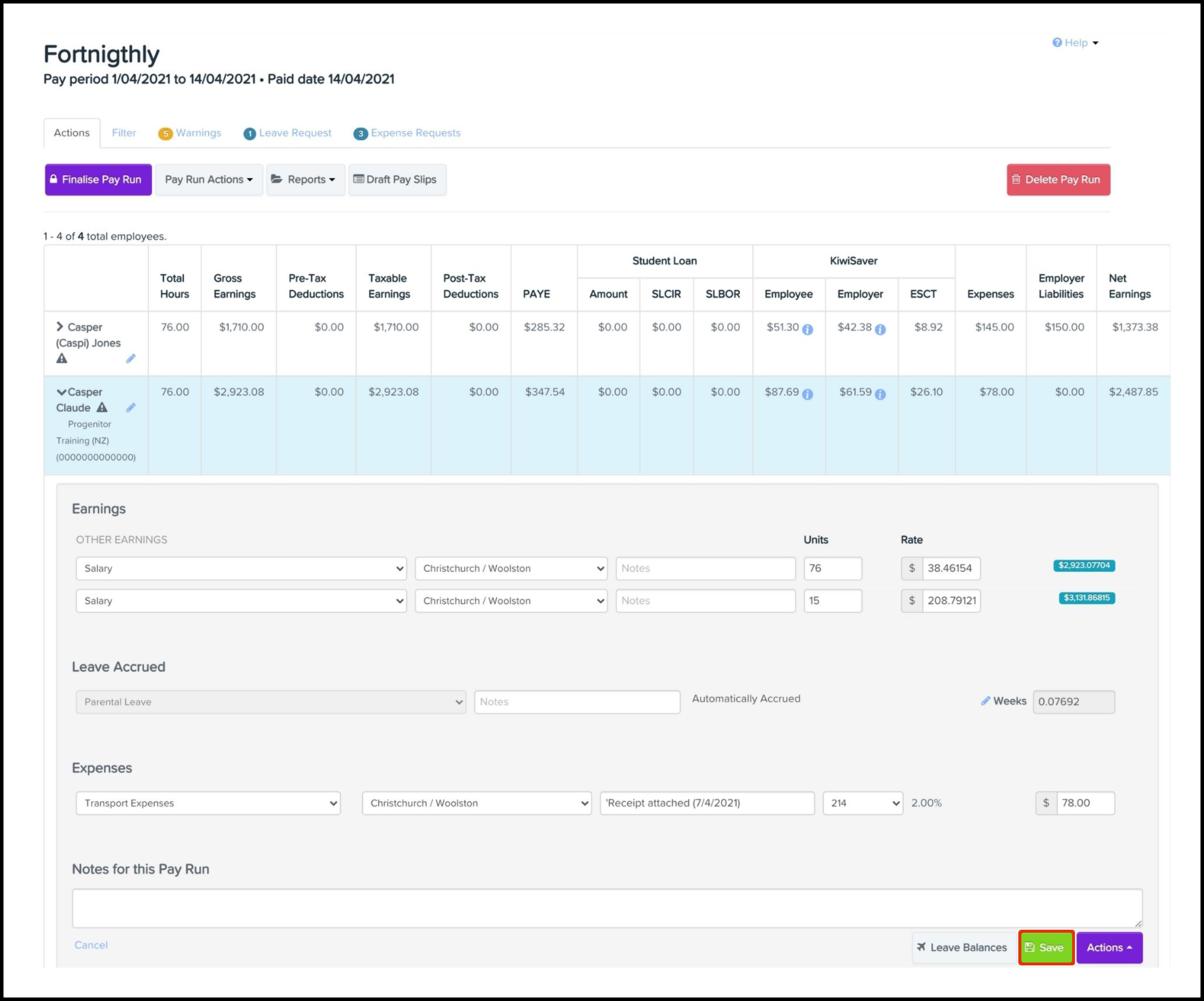Click the Finalise Pay Run button
This screenshot has height=1001, width=1204.
(98, 180)
